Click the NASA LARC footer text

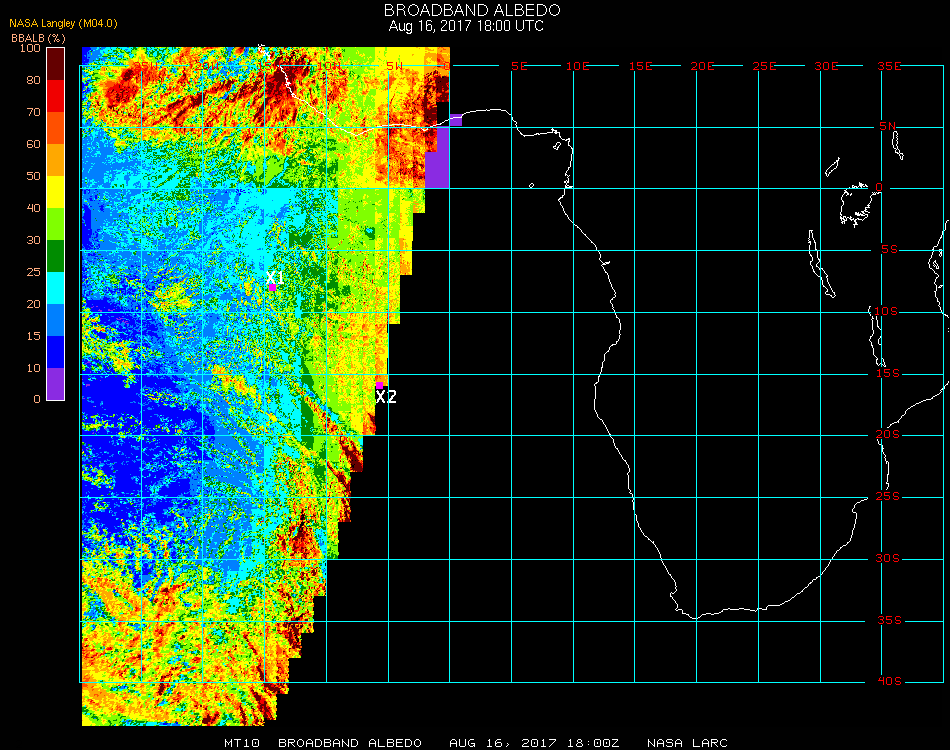(x=687, y=743)
